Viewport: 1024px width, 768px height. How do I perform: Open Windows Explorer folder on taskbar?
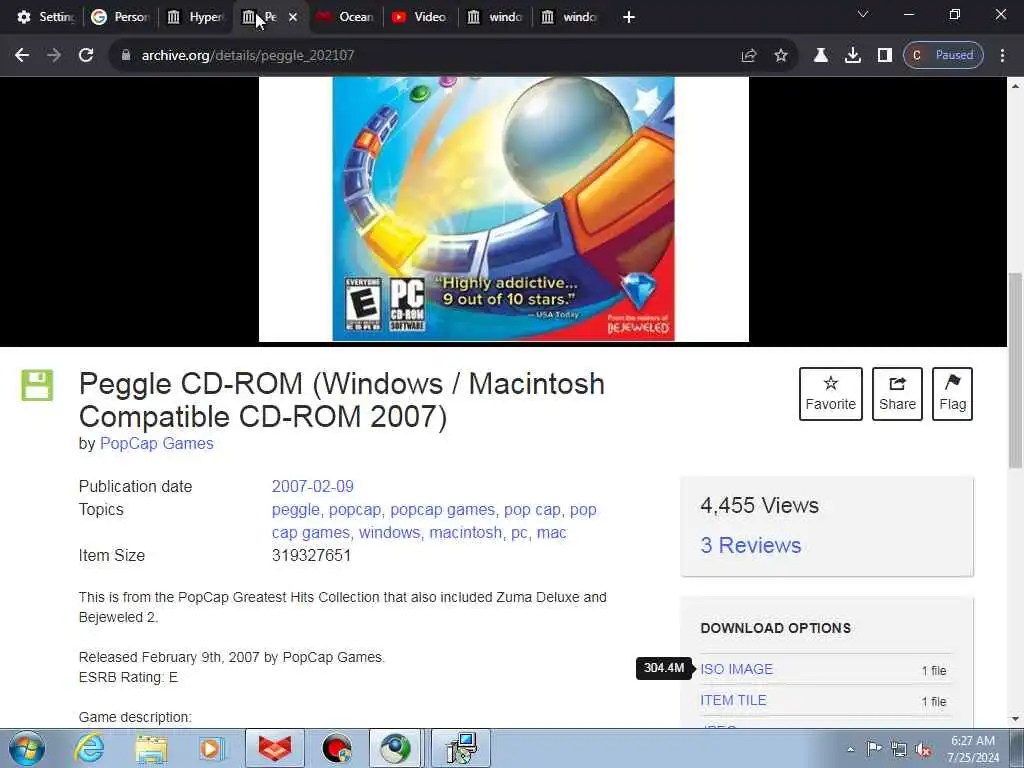pos(151,748)
